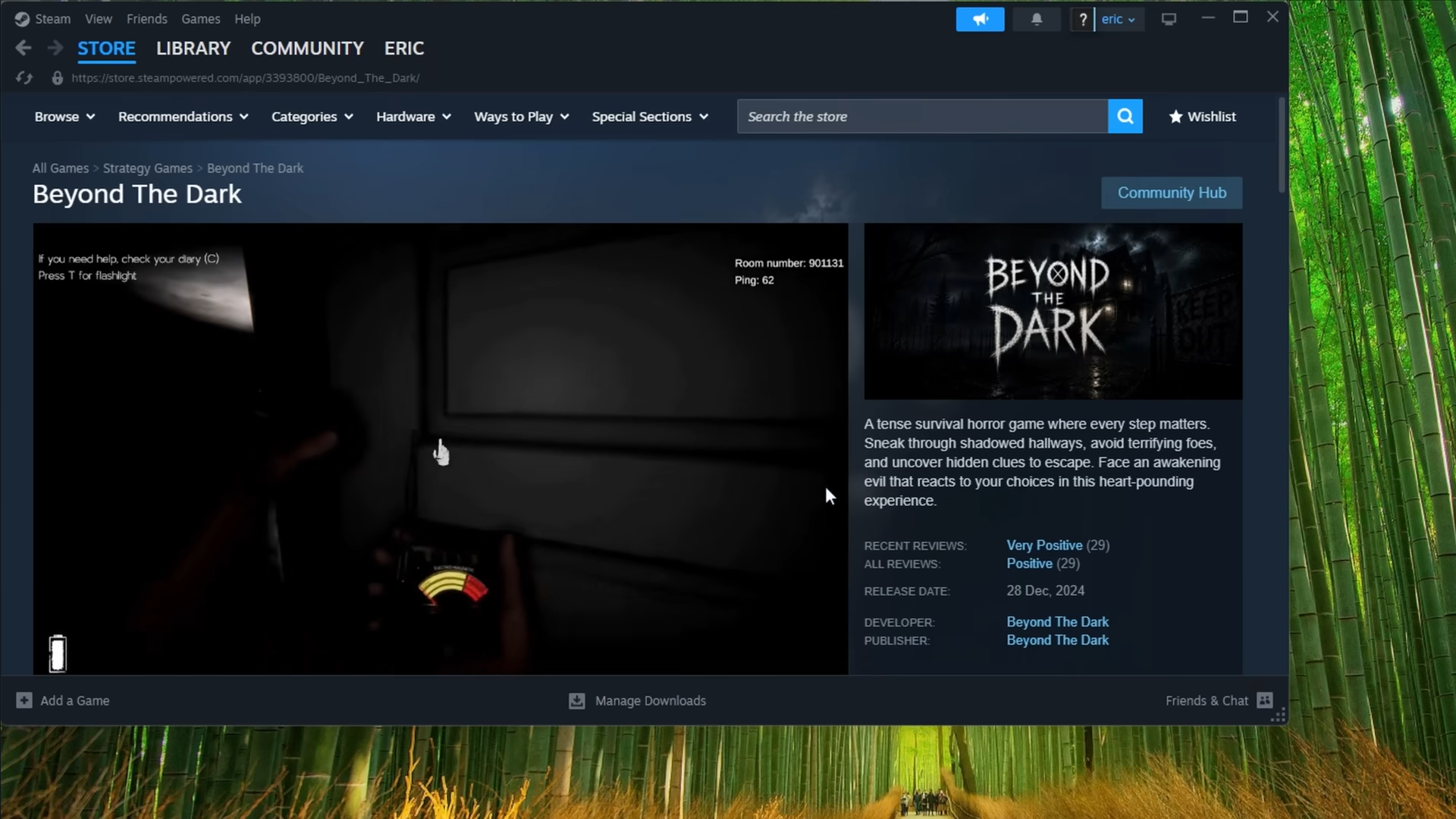
Task: Switch to the STORE tab
Action: [x=106, y=49]
